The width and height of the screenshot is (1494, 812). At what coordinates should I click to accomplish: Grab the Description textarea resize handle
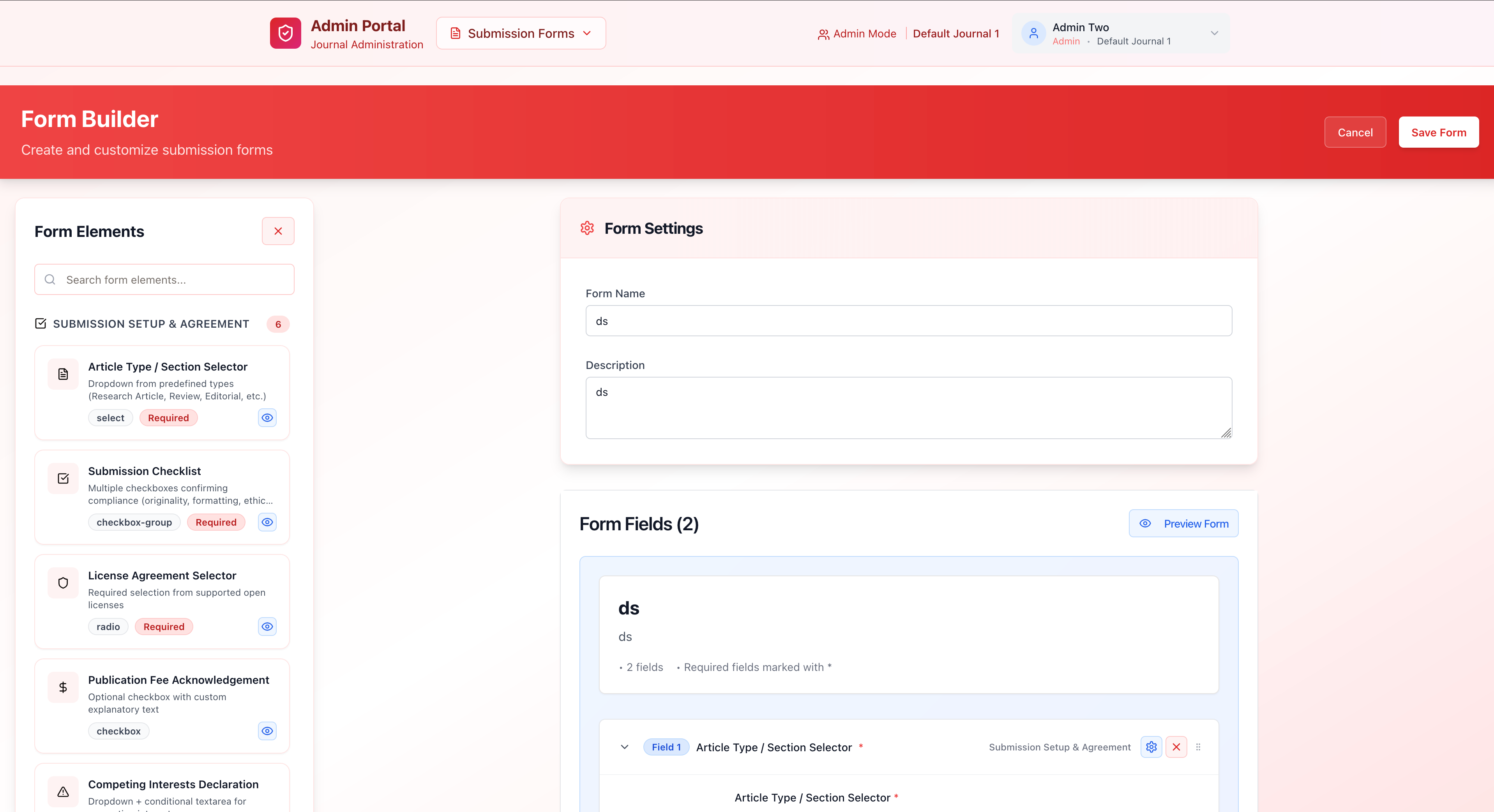coord(1226,432)
